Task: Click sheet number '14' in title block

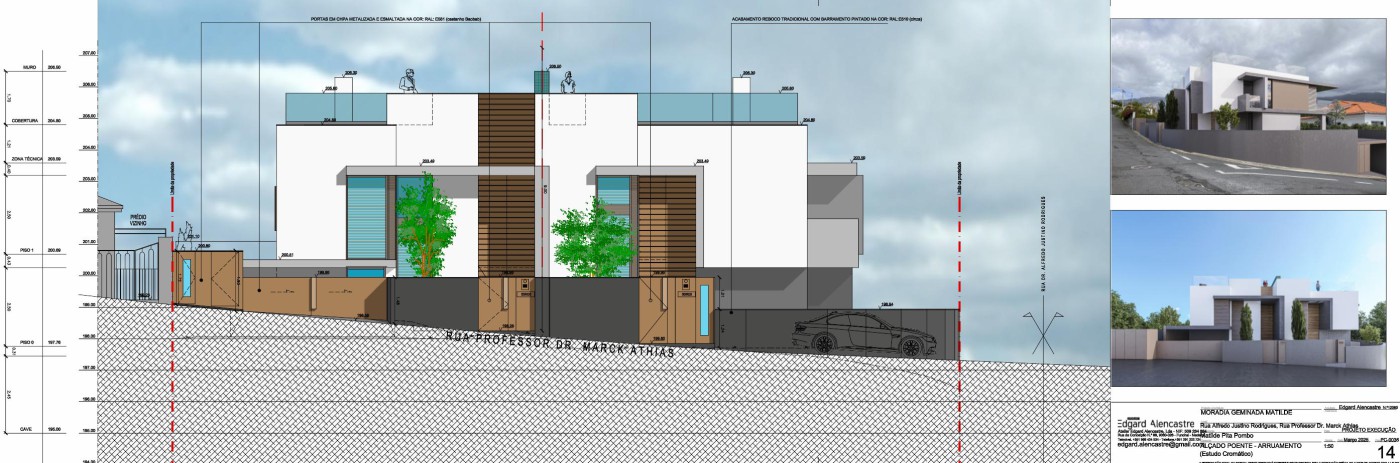Action: (1386, 453)
